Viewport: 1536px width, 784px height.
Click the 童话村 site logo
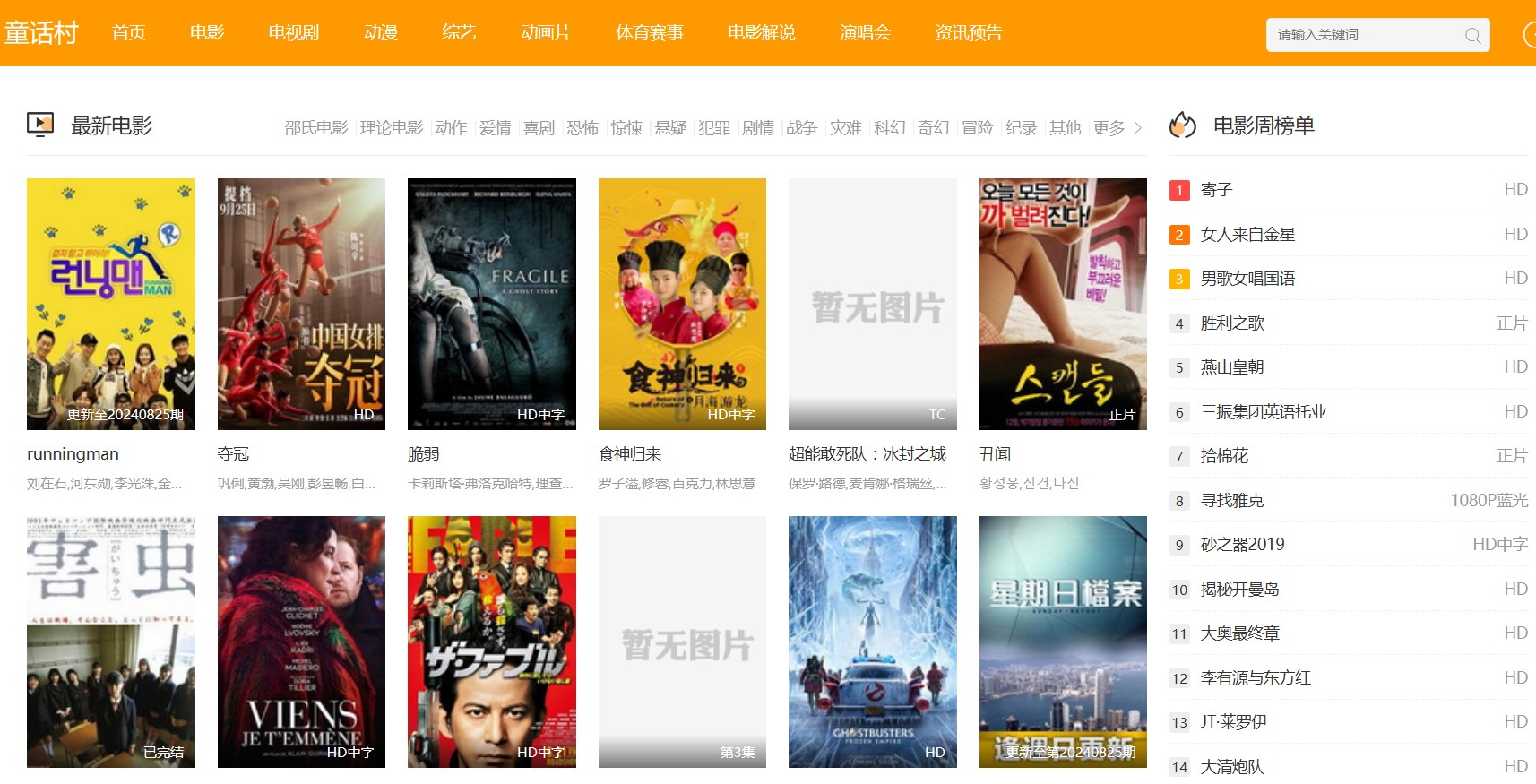click(41, 33)
